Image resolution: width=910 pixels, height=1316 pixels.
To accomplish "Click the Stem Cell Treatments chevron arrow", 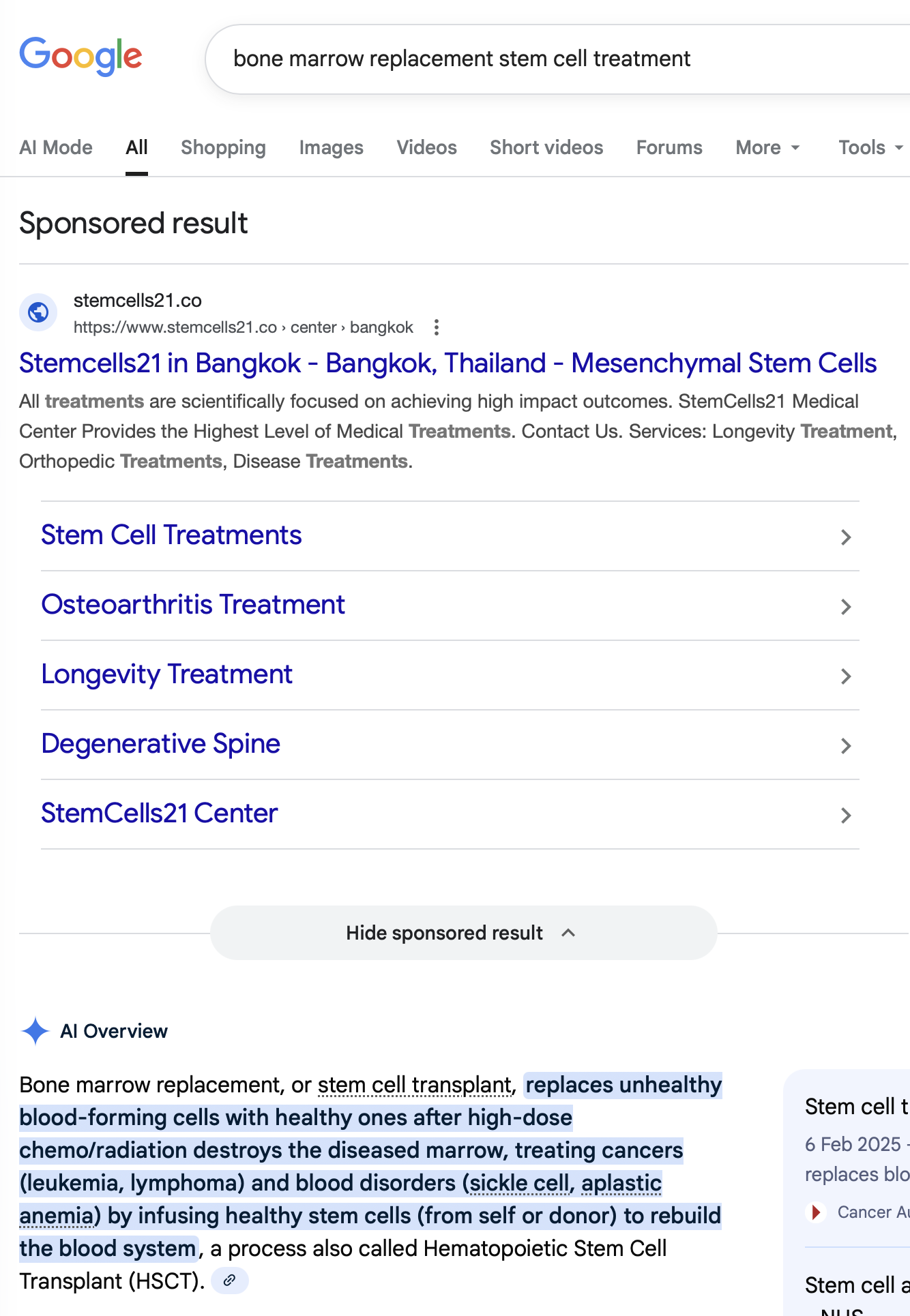I will pyautogui.click(x=846, y=537).
